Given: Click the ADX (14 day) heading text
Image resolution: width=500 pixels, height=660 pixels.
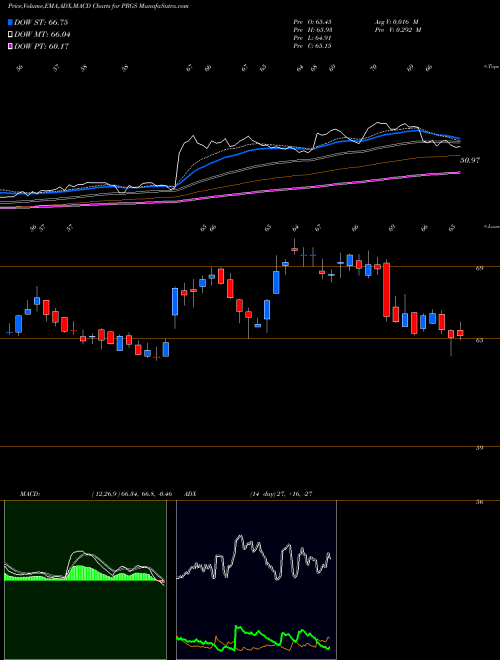Looking at the screenshot, I should coord(248,494).
